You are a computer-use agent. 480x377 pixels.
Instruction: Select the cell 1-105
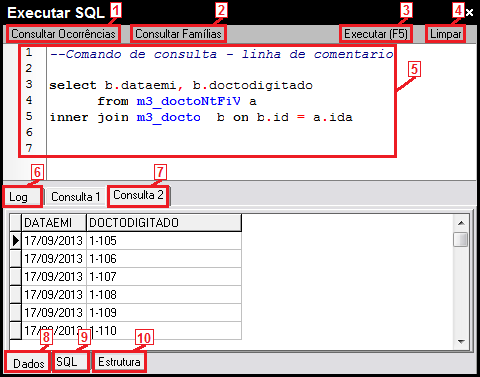[x=164, y=241]
